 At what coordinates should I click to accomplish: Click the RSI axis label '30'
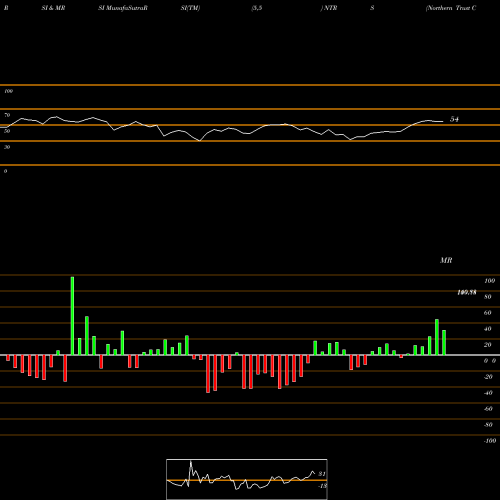coord(7,147)
